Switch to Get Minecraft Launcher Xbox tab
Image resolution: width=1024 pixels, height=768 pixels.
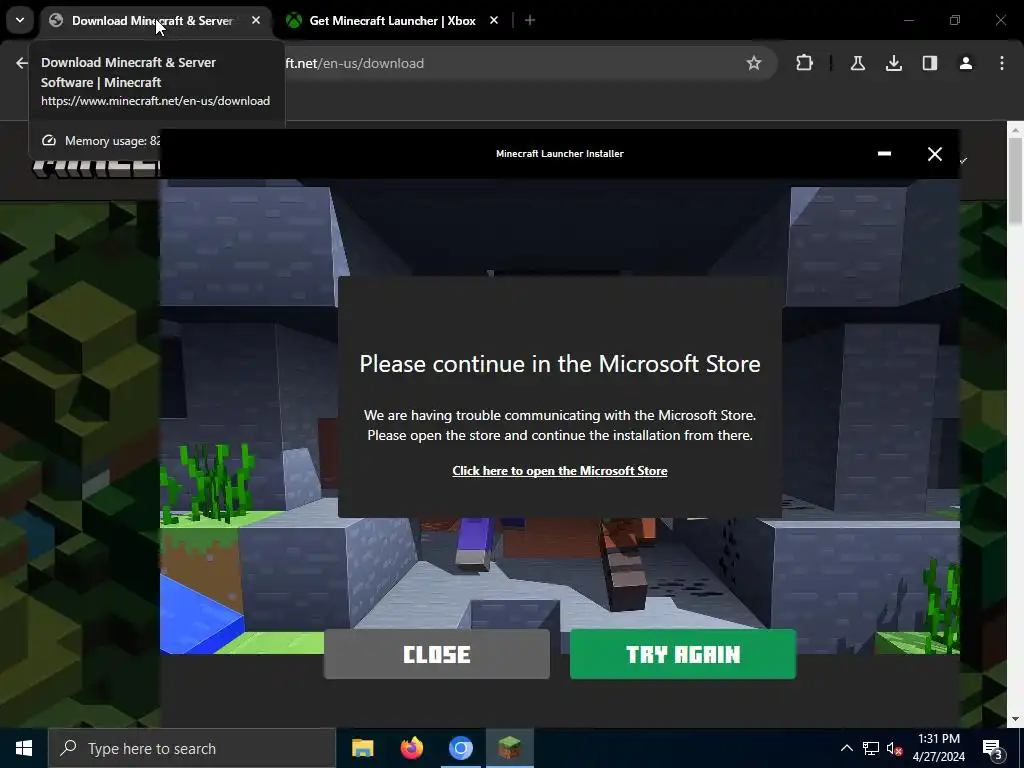(x=392, y=21)
